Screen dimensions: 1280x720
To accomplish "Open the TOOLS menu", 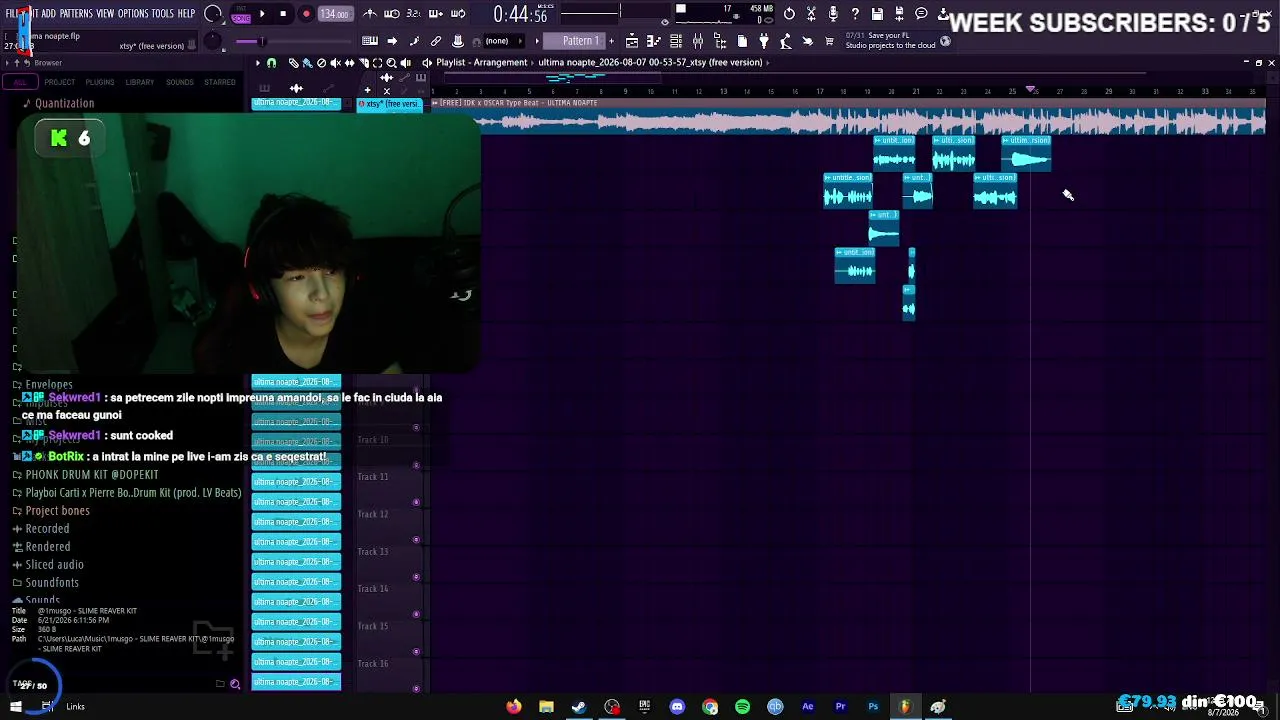I will (x=163, y=14).
